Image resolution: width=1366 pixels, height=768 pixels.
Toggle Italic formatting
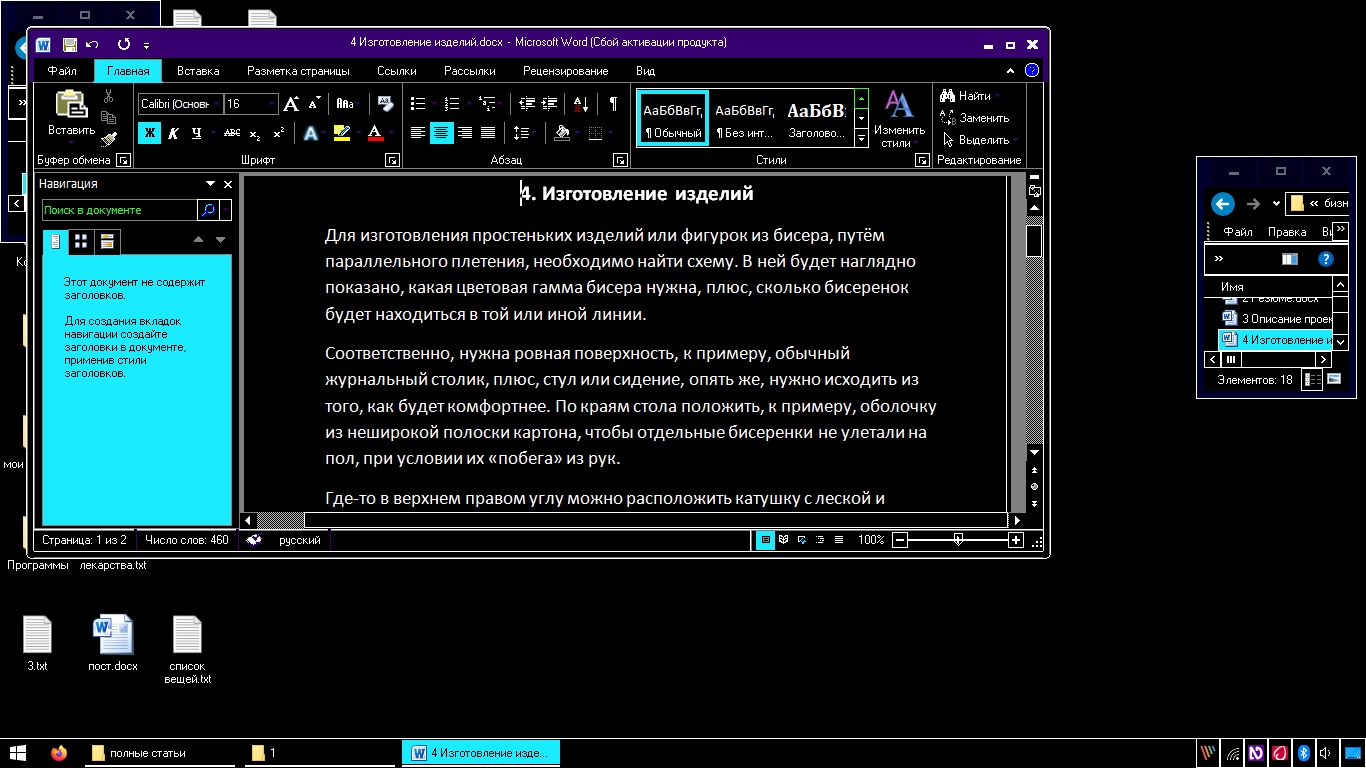coord(173,133)
